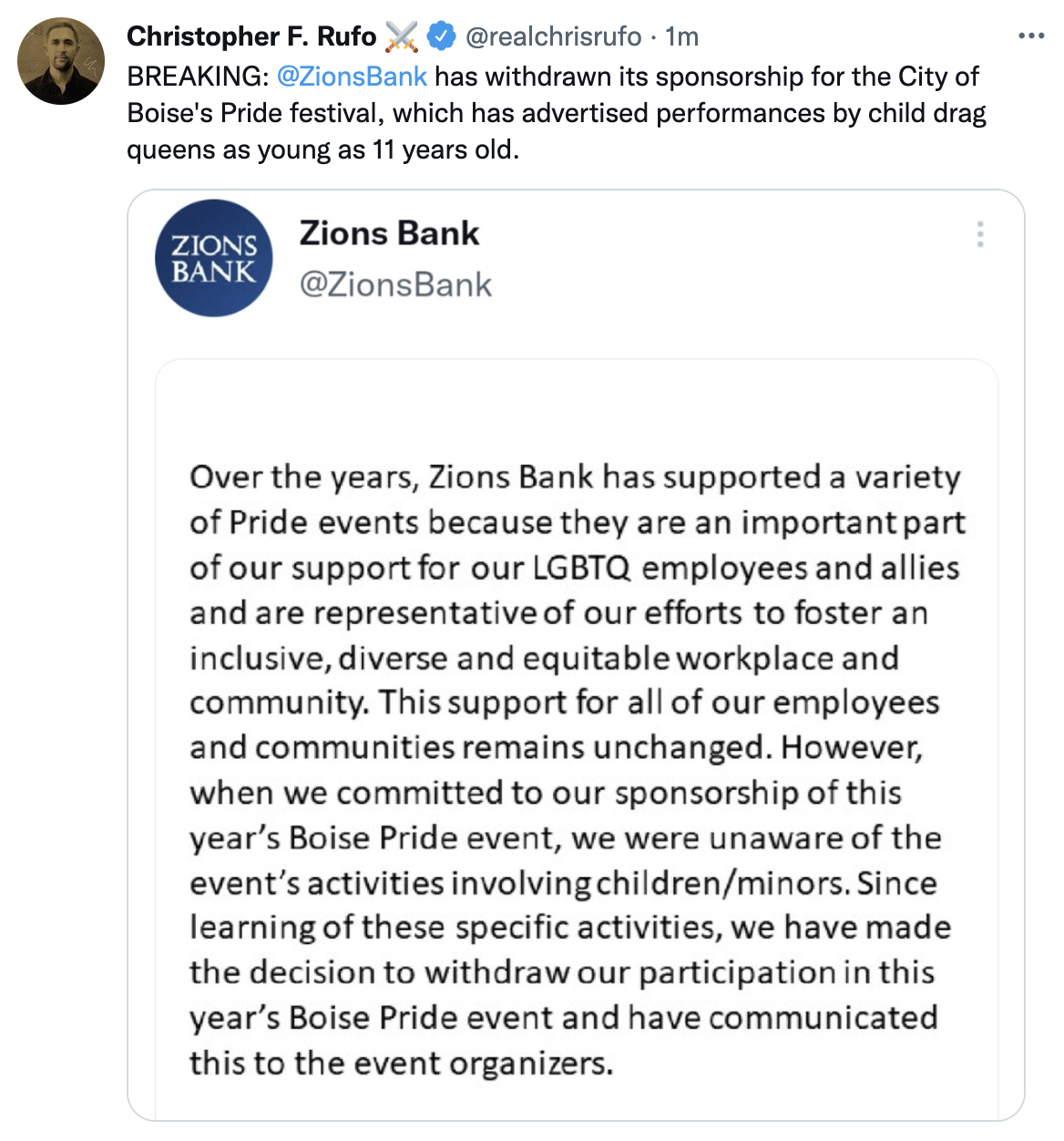The width and height of the screenshot is (1064, 1141).
Task: Click "However," in the statement text
Action: click(852, 747)
